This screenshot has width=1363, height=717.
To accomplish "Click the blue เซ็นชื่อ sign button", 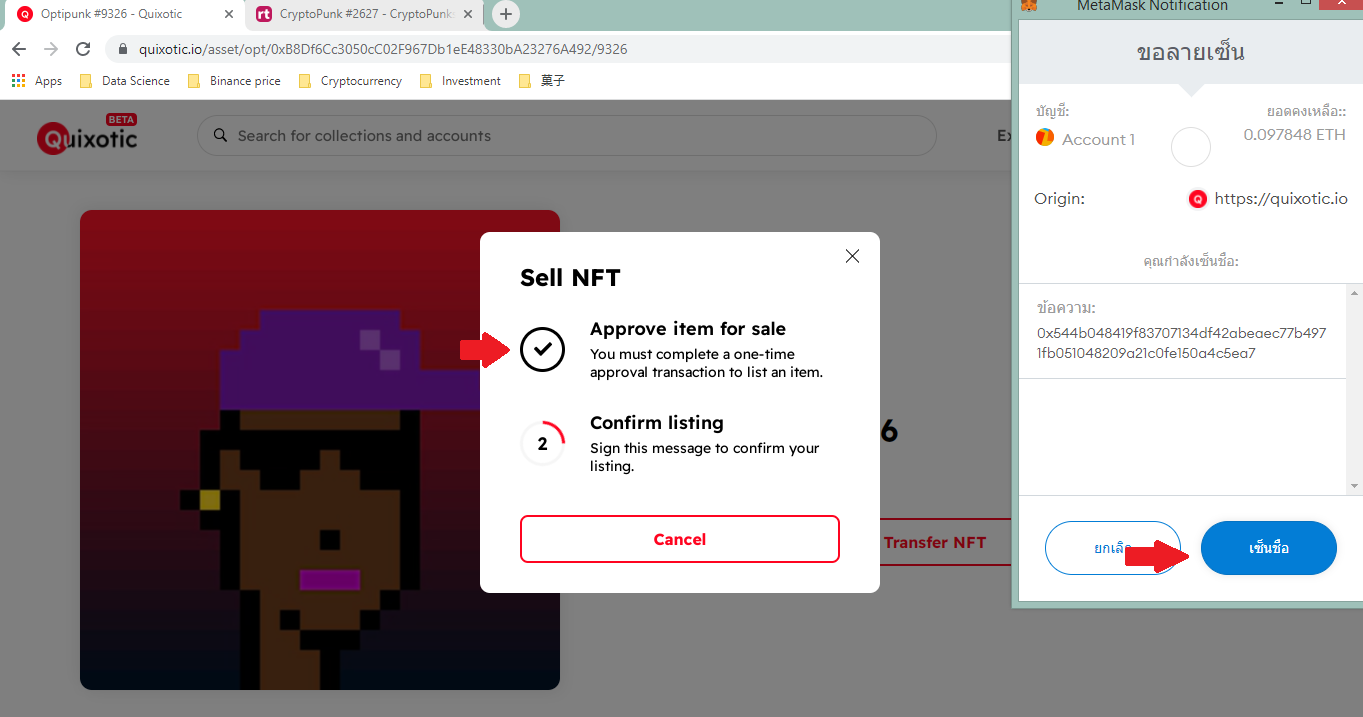I will click(1268, 548).
